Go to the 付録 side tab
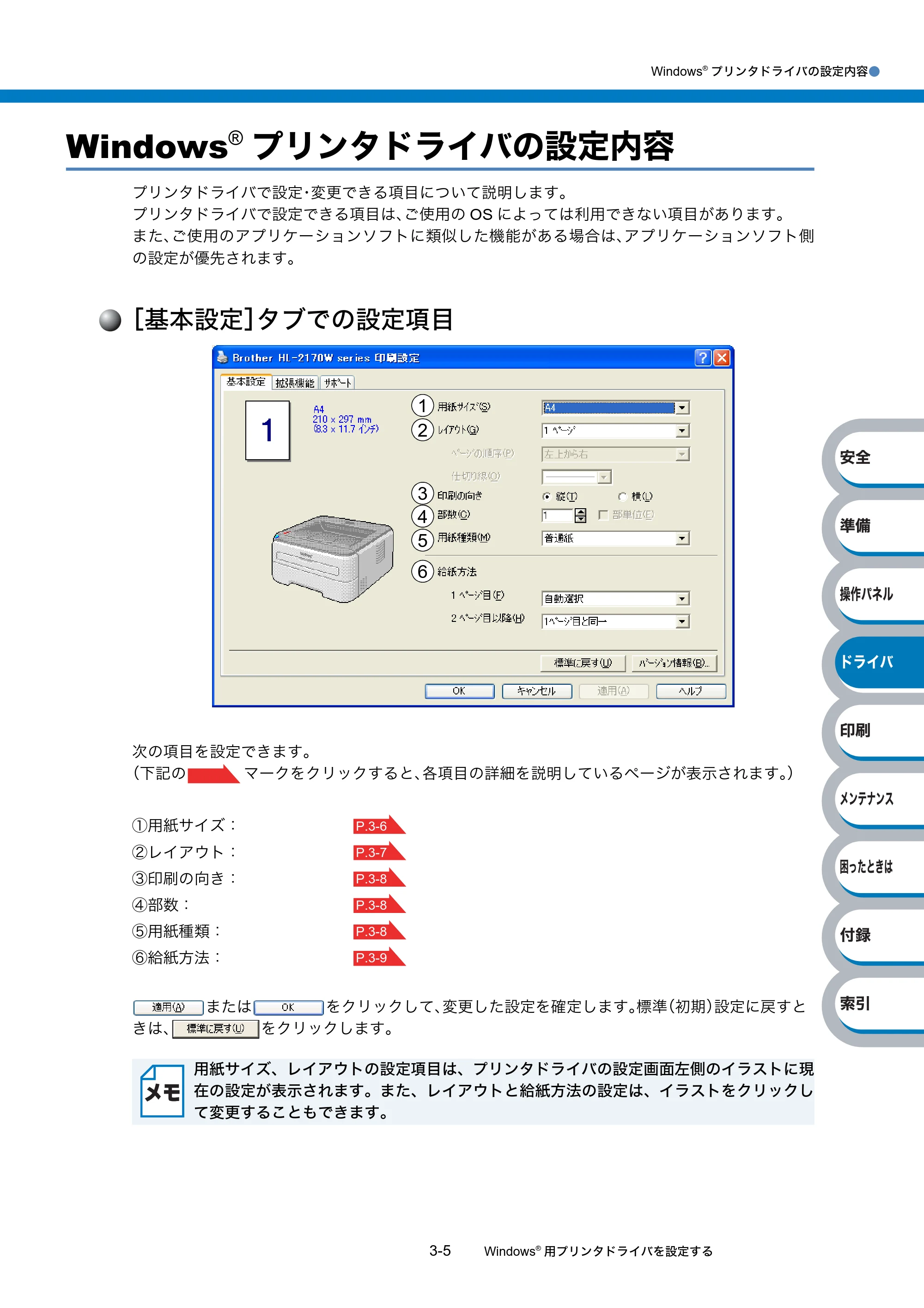 878,935
